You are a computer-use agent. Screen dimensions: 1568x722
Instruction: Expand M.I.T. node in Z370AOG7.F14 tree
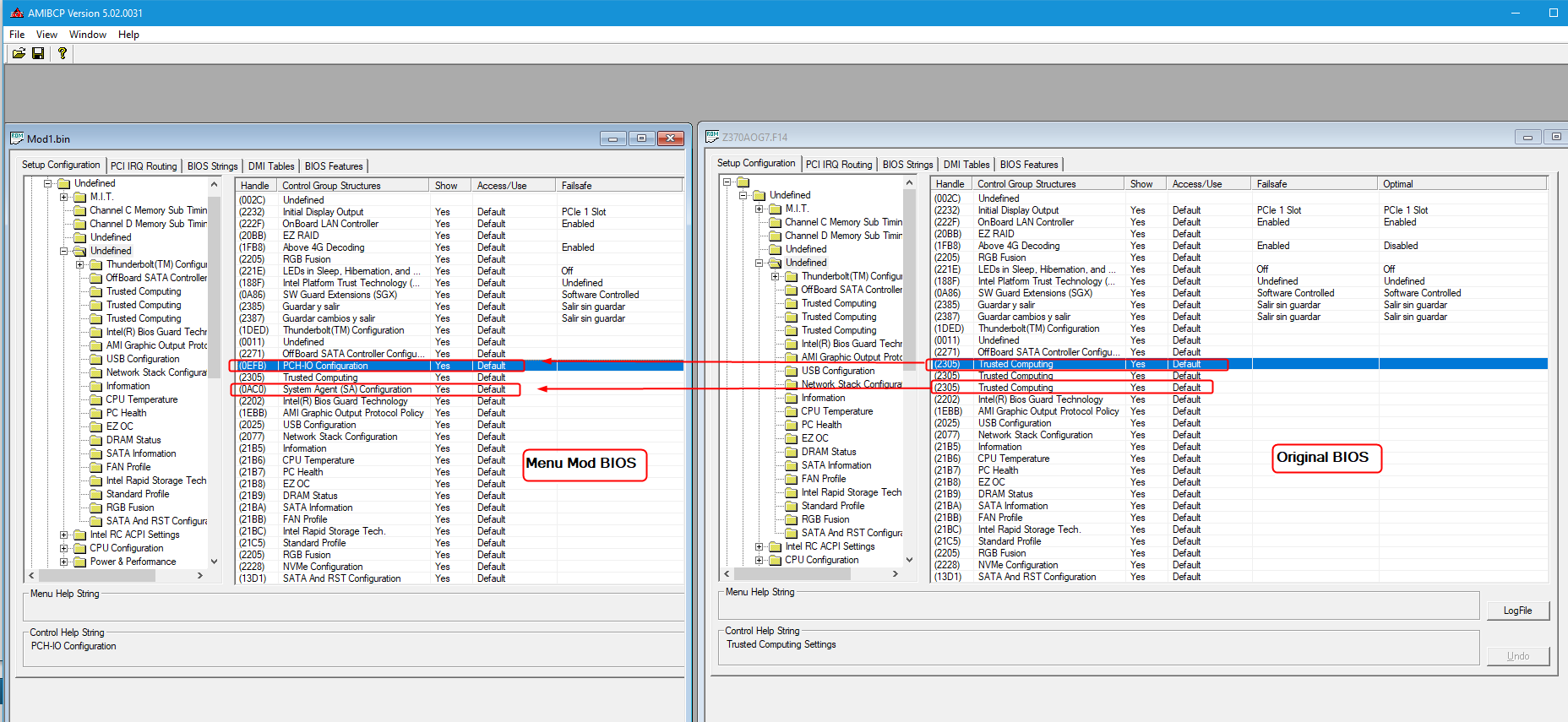tap(759, 209)
